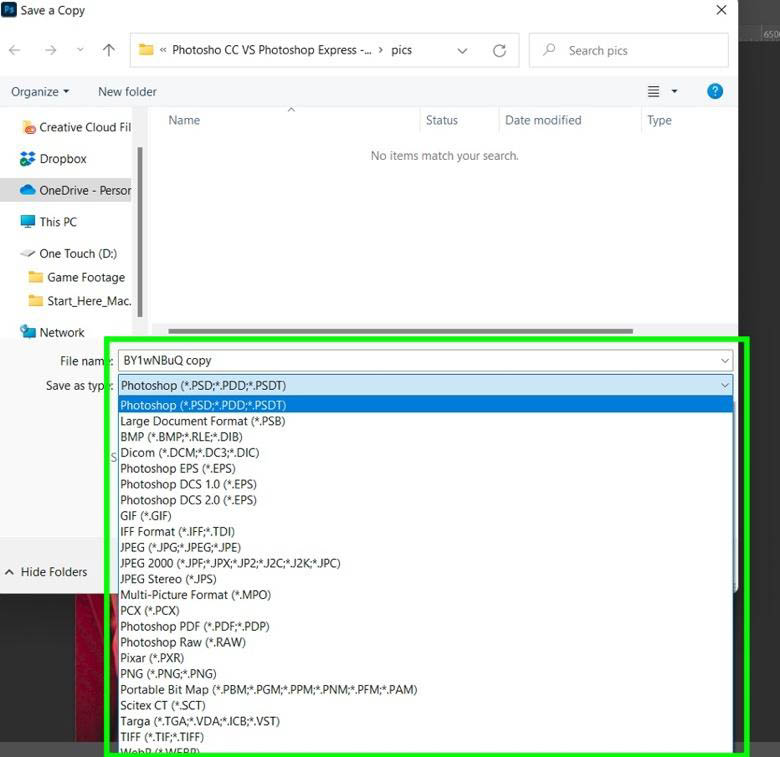Sort by the Name column
780x757 pixels.
click(x=184, y=120)
